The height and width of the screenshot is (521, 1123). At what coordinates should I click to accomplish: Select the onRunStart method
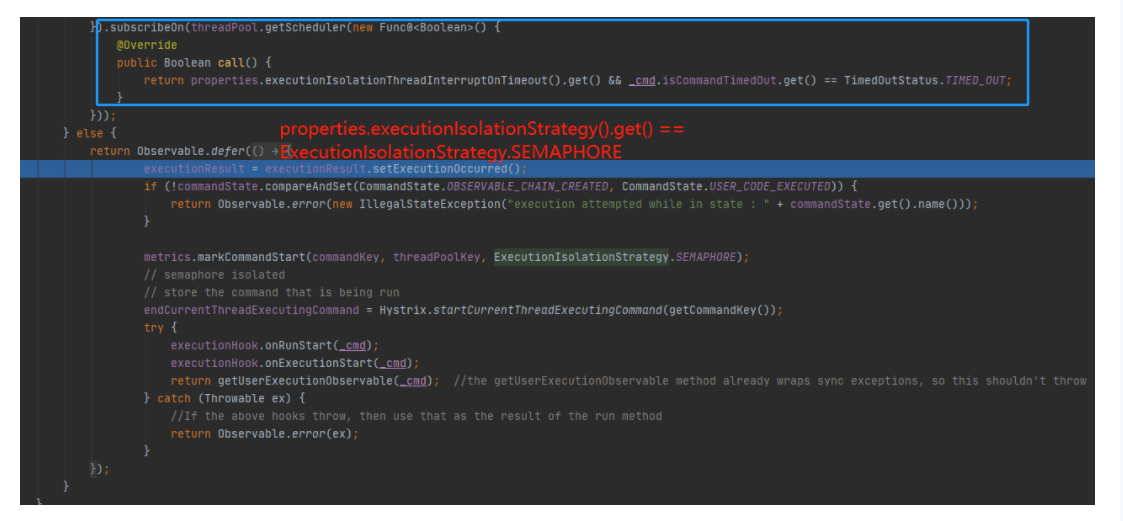(x=299, y=345)
